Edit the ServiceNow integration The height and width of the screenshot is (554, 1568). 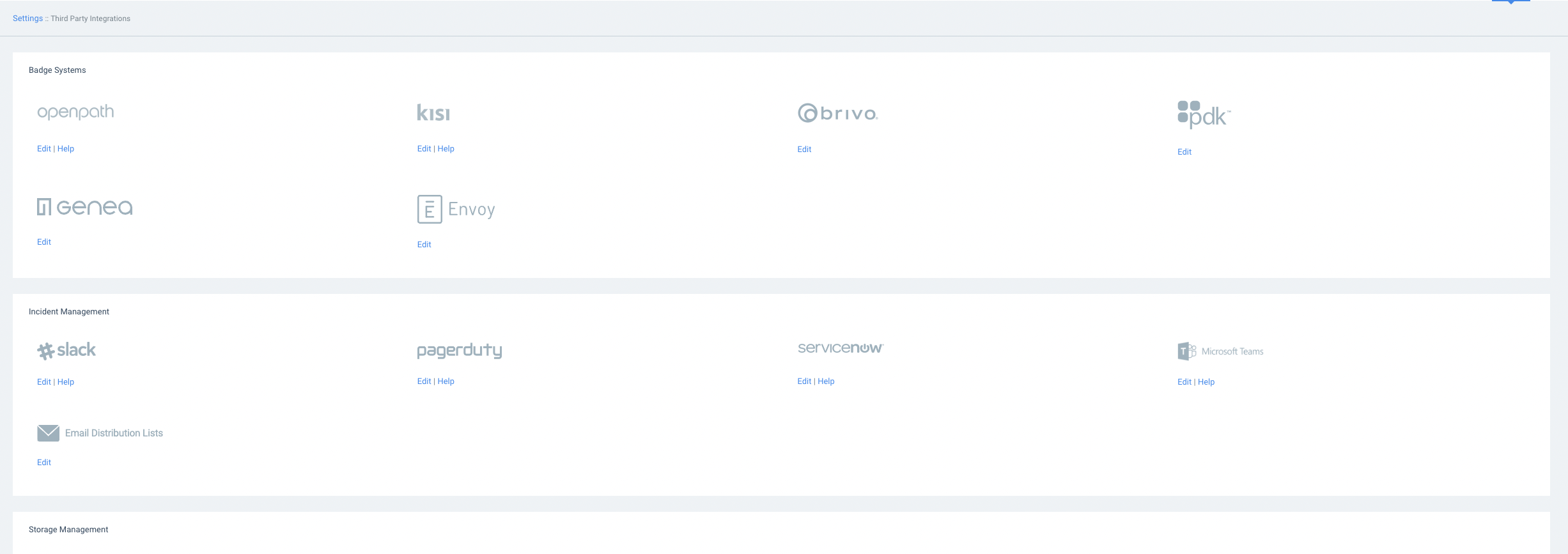pos(804,381)
